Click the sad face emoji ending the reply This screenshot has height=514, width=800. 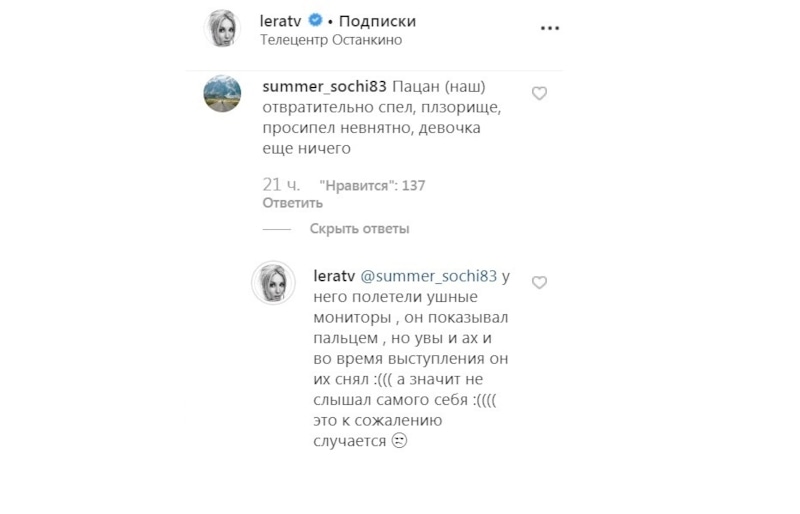398,441
